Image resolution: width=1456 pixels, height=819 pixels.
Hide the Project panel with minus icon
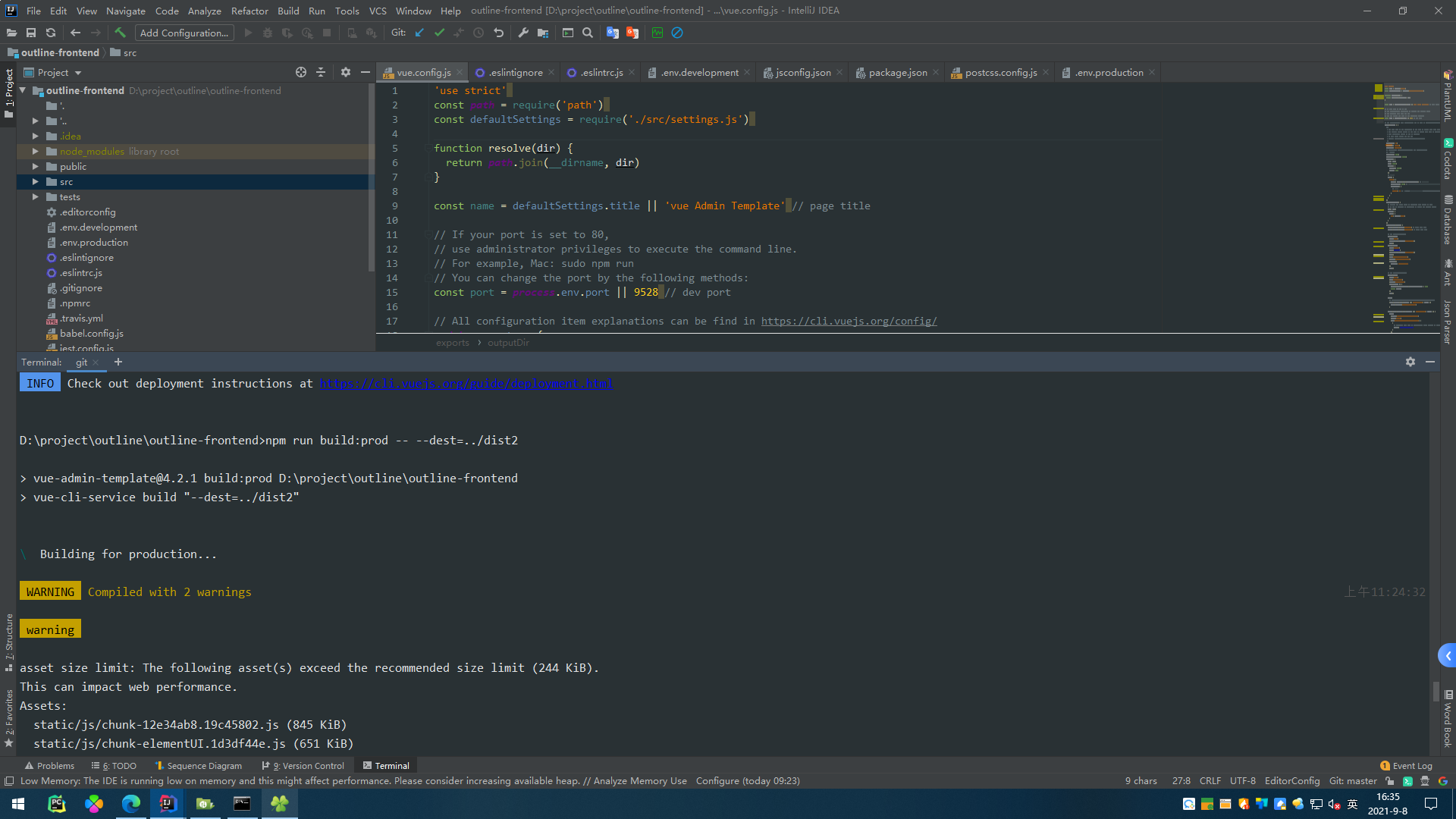coord(366,72)
